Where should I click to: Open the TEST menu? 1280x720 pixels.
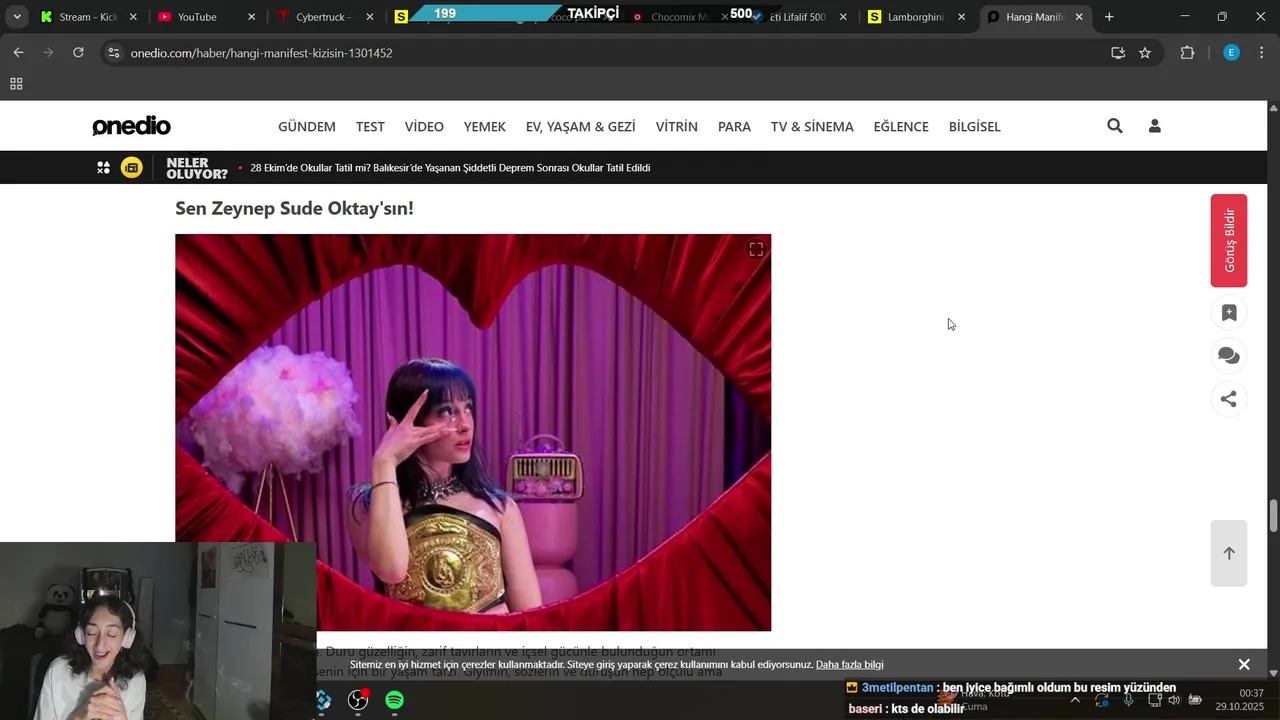click(370, 127)
